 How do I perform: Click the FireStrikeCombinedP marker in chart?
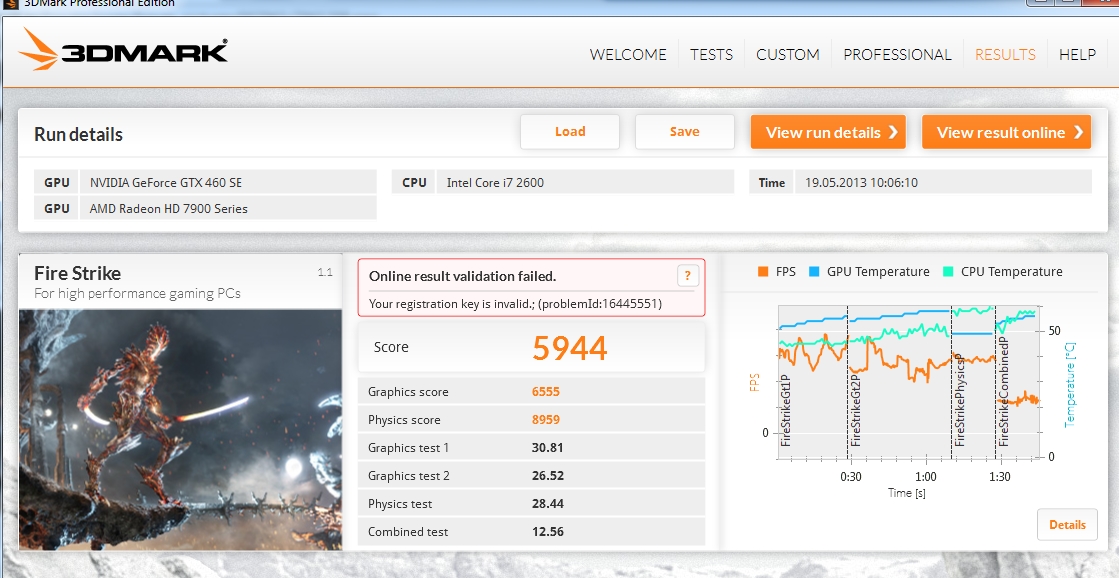(1003, 392)
